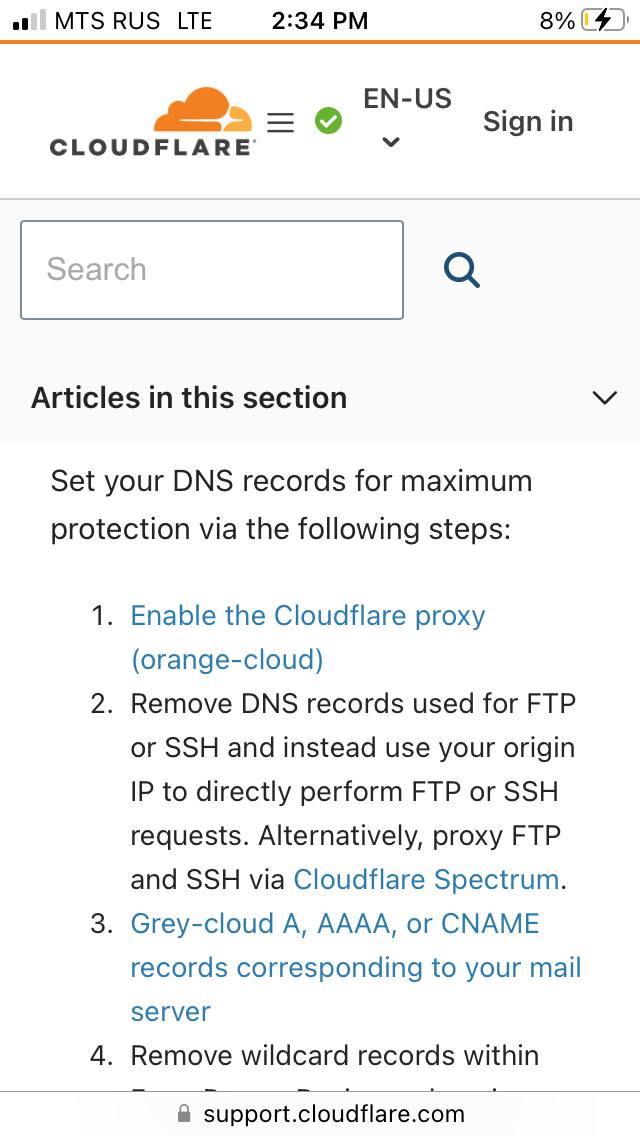Click Sign in
Screen dimensions: 640x1136
tap(527, 122)
